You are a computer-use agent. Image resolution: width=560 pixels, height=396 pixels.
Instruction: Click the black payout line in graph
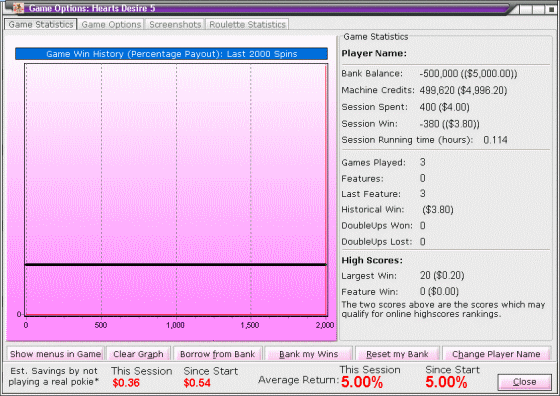[x=175, y=265]
